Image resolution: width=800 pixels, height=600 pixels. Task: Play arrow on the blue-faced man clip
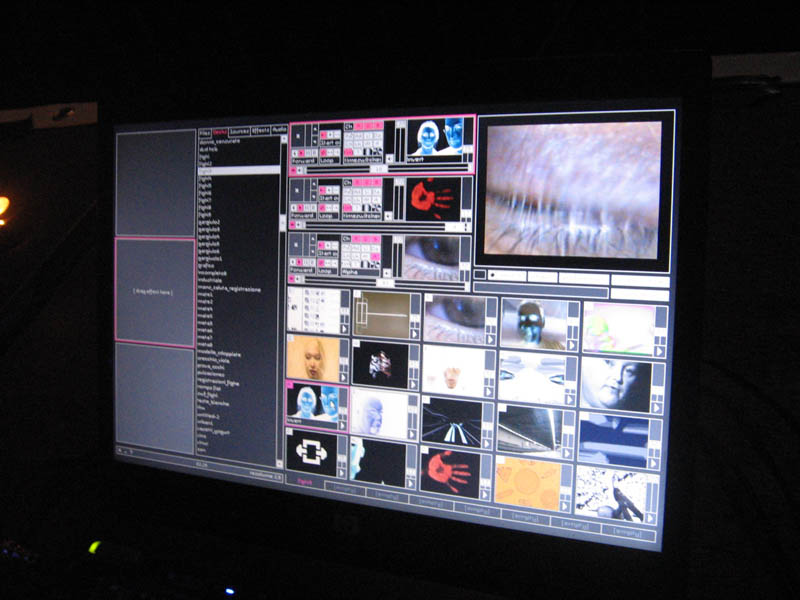[572, 345]
